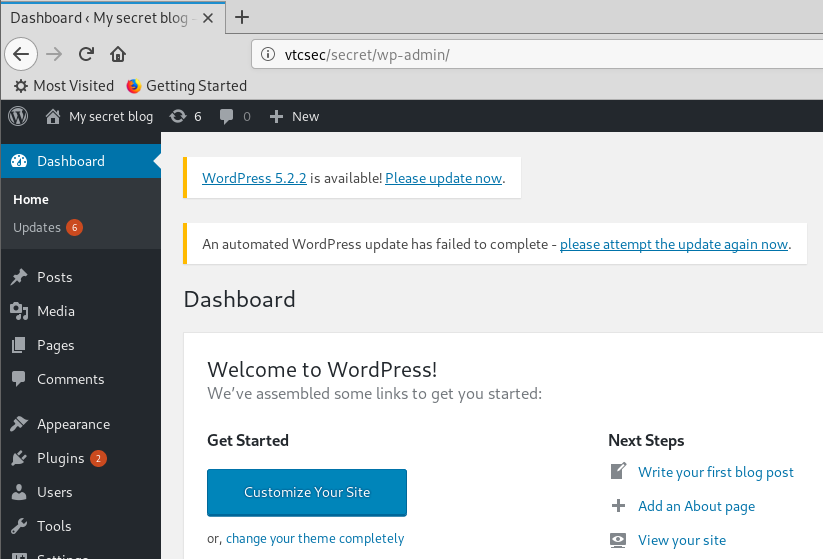The height and width of the screenshot is (559, 823).
Task: Follow the Write your first blog post link
Action: (x=715, y=472)
